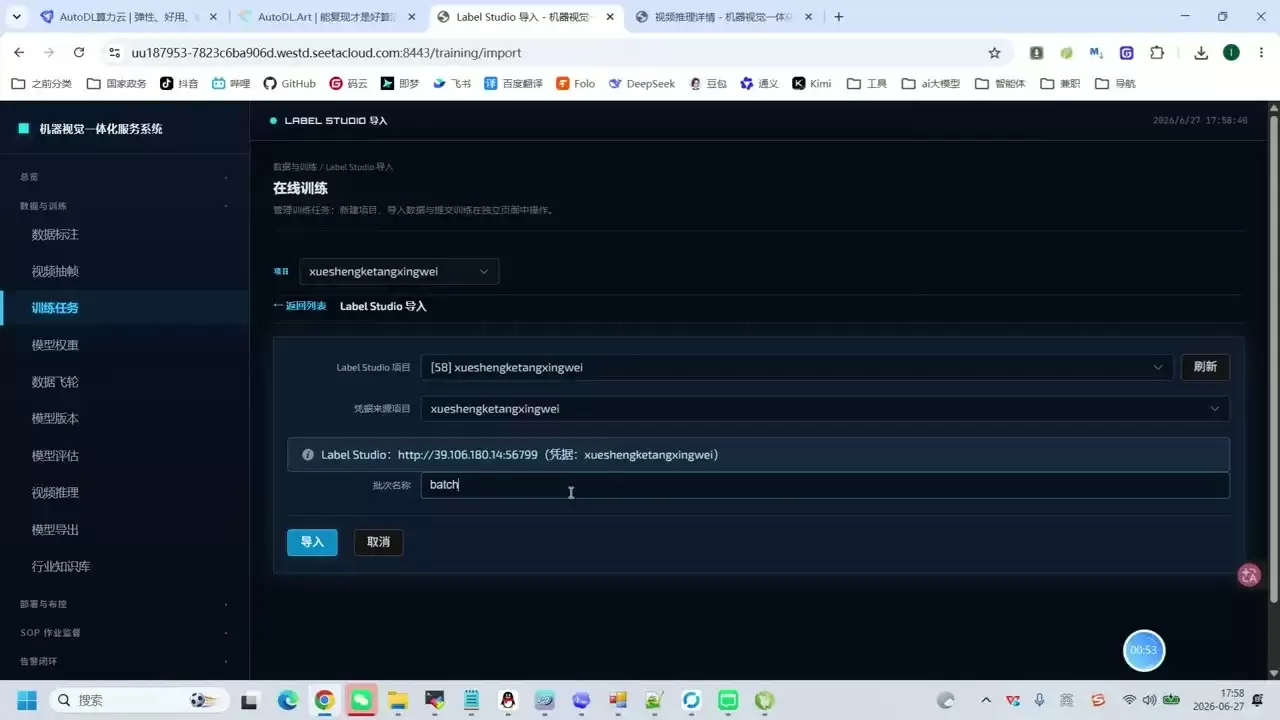Open the Windows Start menu
The width and height of the screenshot is (1280, 720).
27,700
